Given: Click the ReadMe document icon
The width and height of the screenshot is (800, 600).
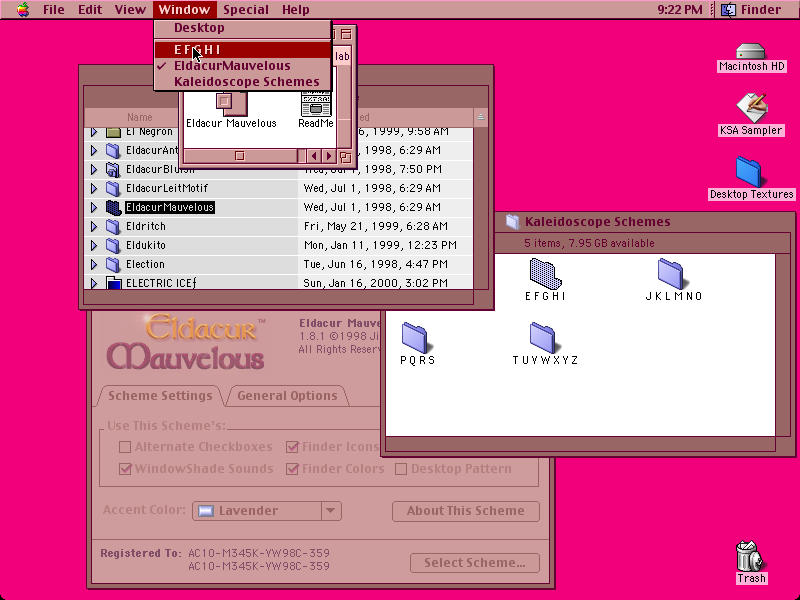Looking at the screenshot, I should pos(316,104).
